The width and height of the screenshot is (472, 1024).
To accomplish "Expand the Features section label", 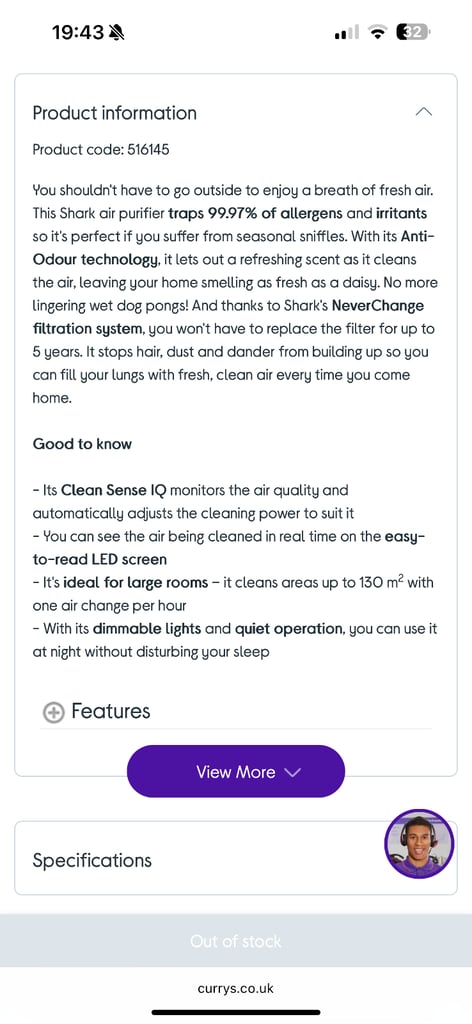I will click(x=110, y=711).
